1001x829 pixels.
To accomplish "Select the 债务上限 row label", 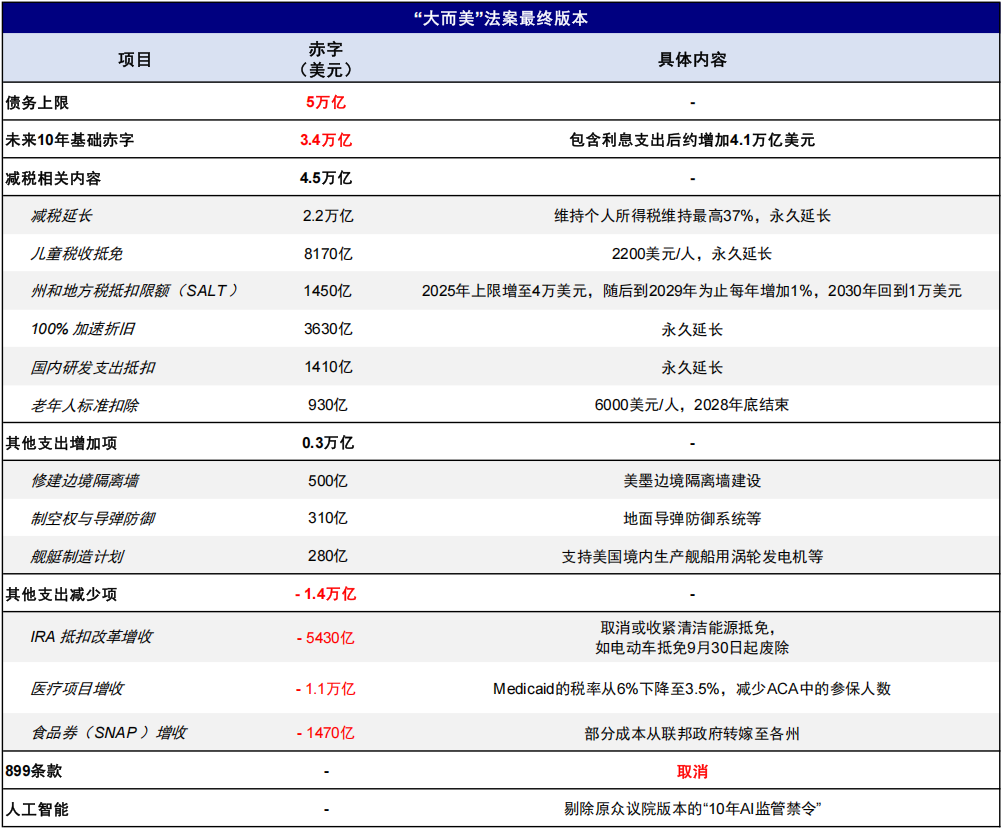I will coord(40,101).
